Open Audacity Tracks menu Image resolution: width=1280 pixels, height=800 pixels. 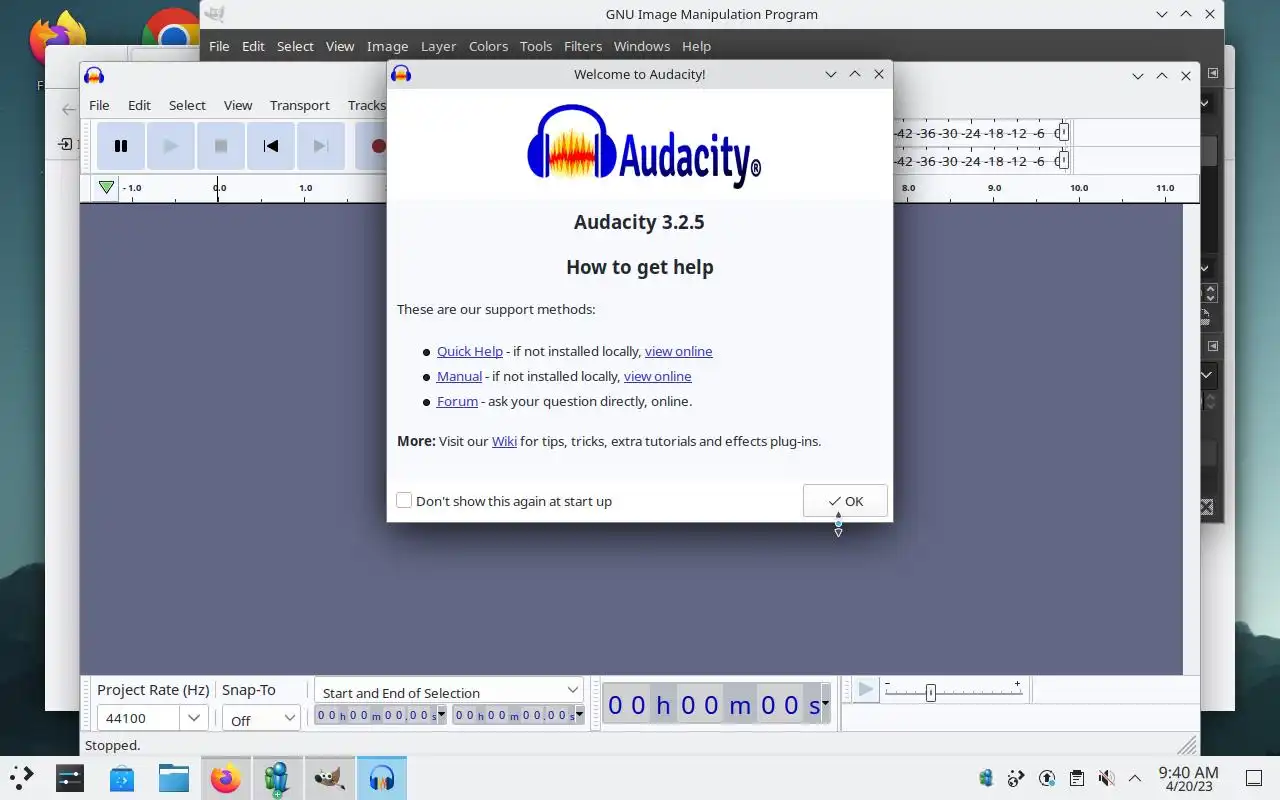[366, 105]
